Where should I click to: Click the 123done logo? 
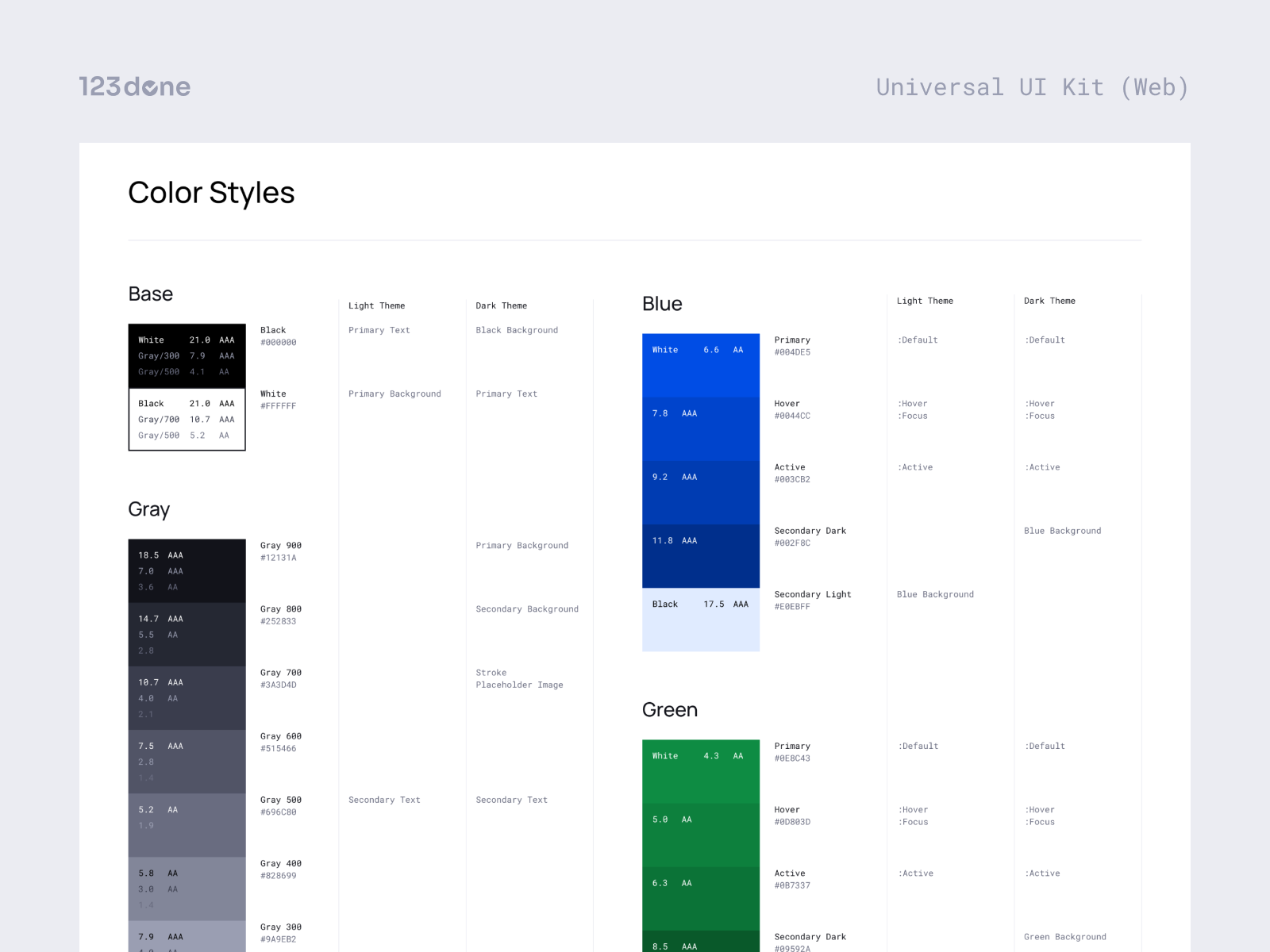[x=135, y=86]
